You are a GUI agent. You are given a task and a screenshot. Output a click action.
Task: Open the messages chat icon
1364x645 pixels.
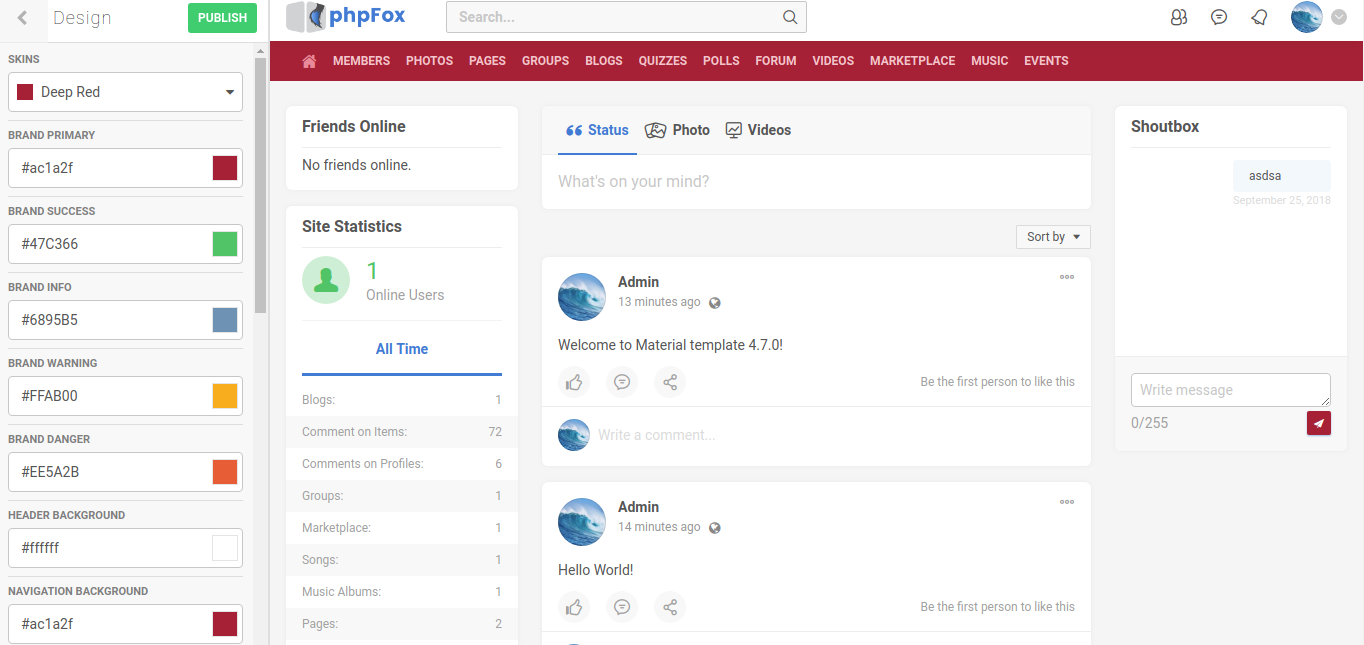(x=1219, y=17)
